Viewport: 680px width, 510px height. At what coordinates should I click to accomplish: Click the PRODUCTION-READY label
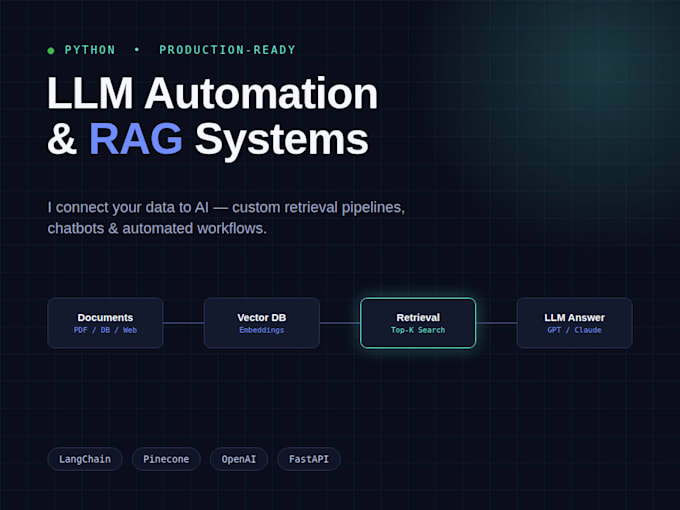click(x=227, y=50)
